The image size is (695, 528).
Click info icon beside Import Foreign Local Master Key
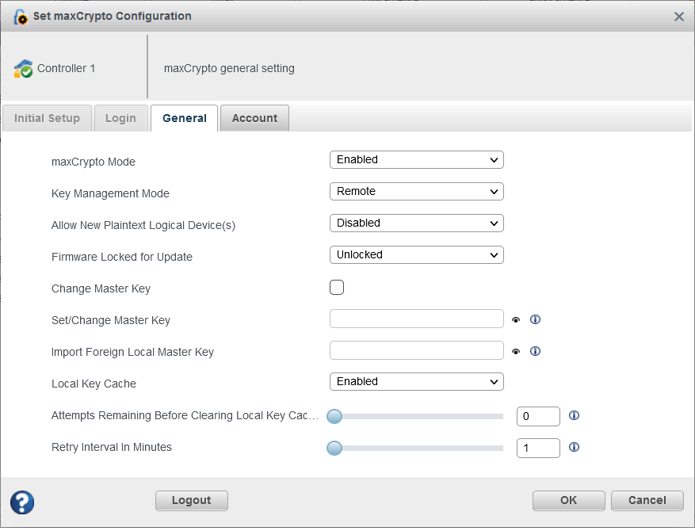[535, 352]
